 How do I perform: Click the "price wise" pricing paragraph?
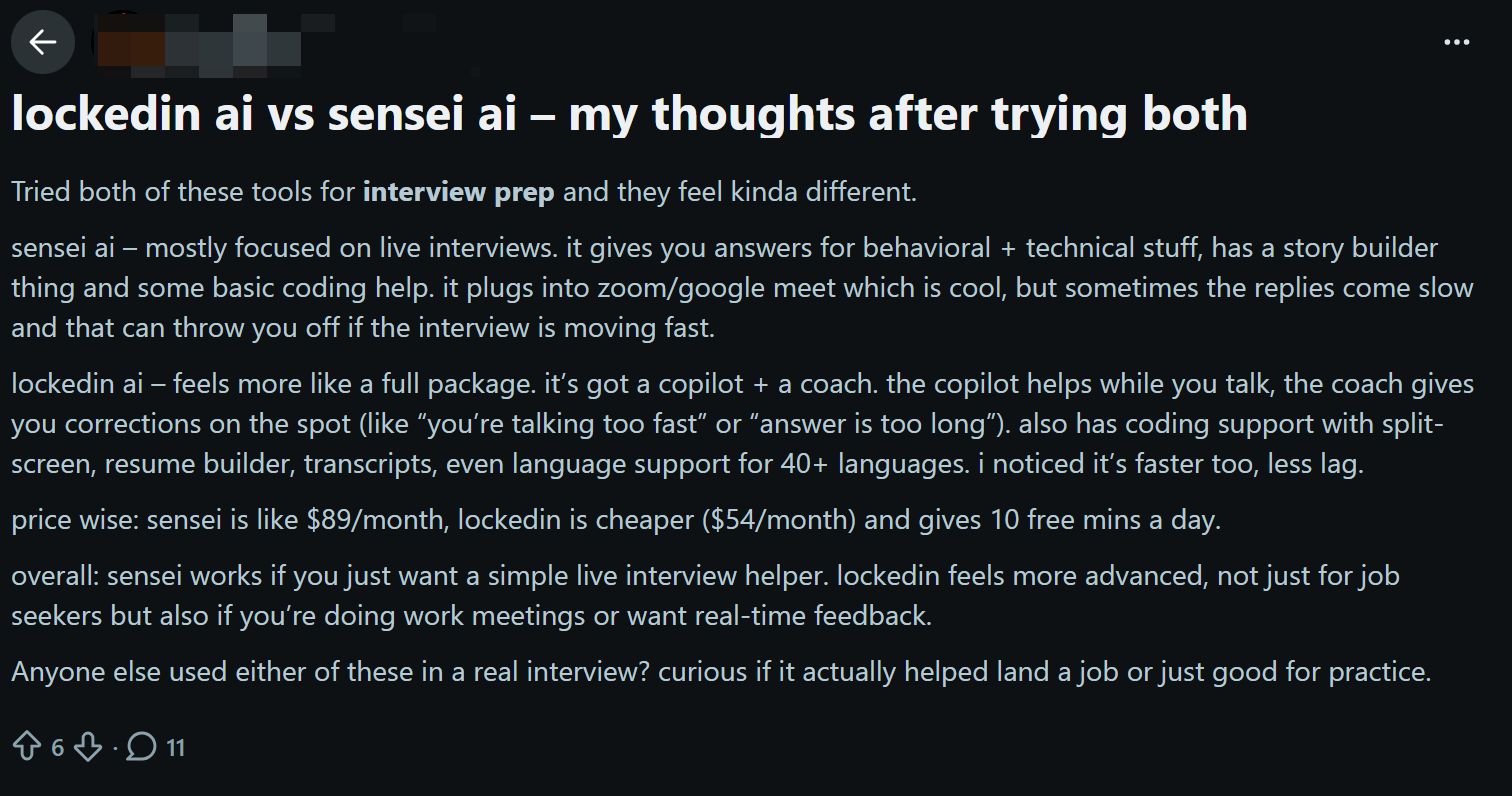pyautogui.click(x=615, y=520)
